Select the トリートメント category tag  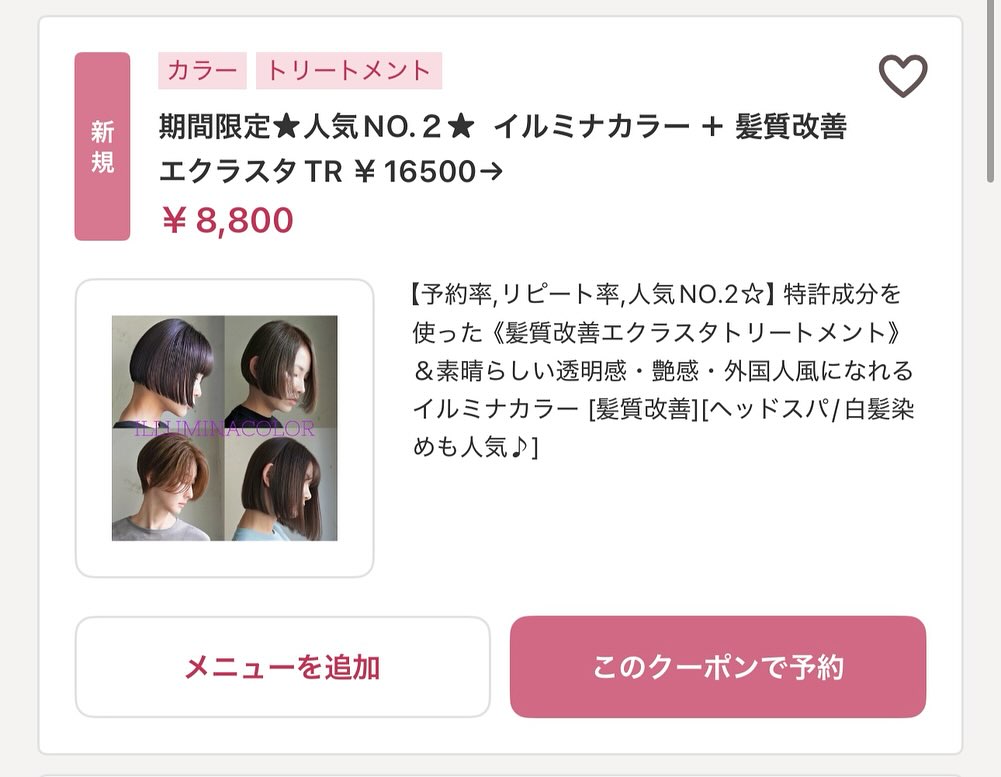pyautogui.click(x=349, y=70)
